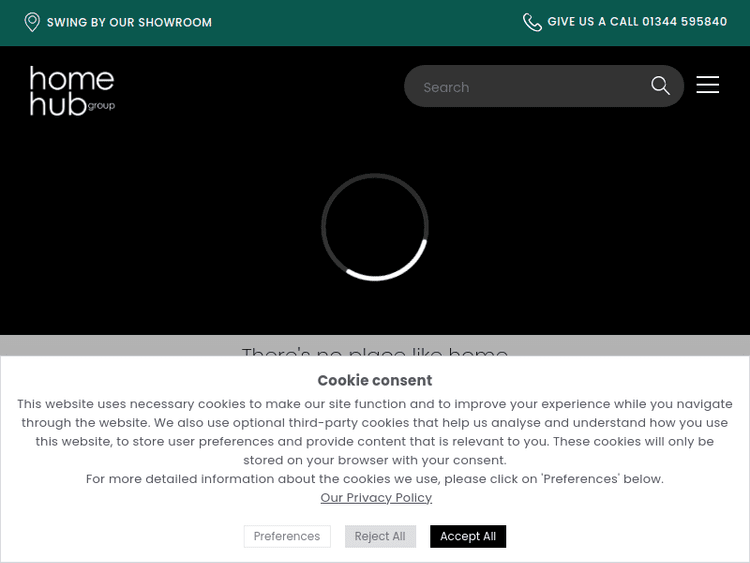
Task: Click the telephone handset icon
Action: point(532,22)
